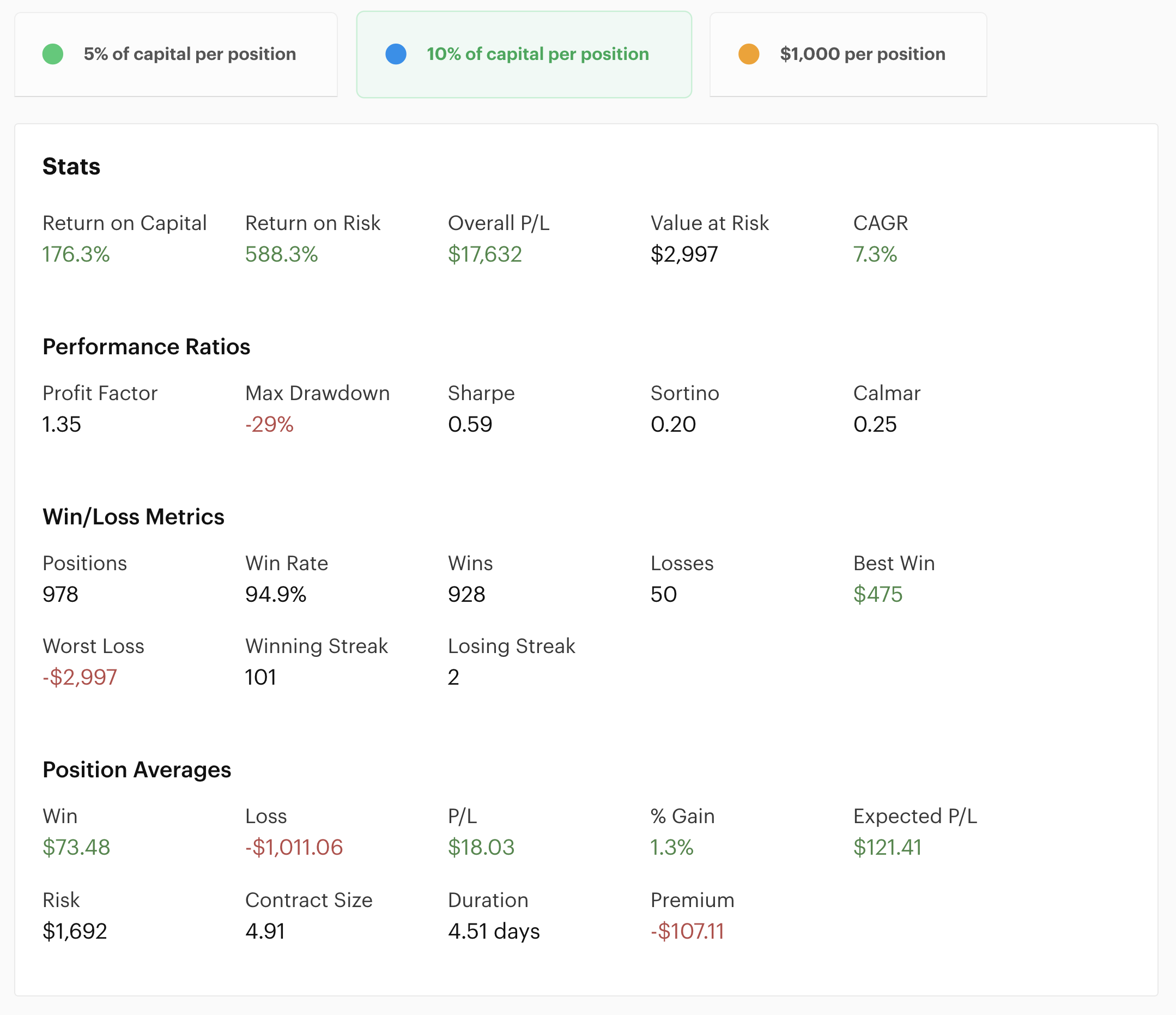
Task: Click the Performance Ratios heading
Action: [147, 346]
